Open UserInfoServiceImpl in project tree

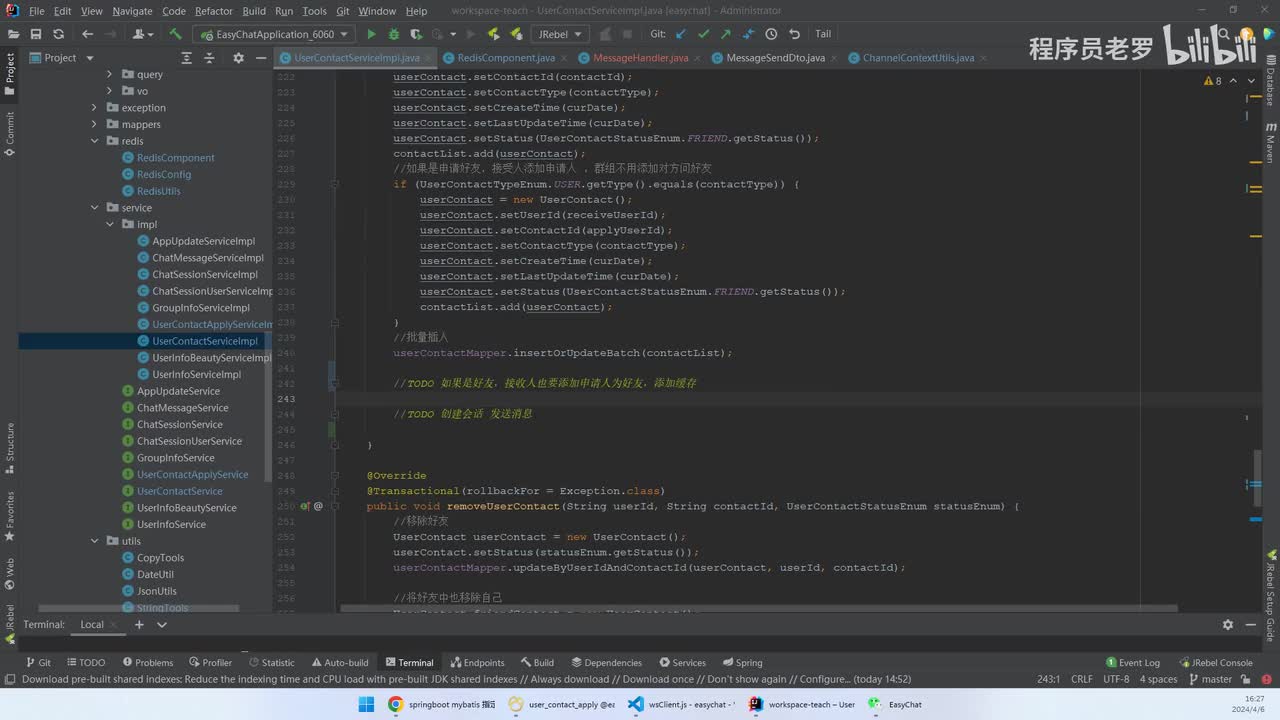[x=196, y=374]
